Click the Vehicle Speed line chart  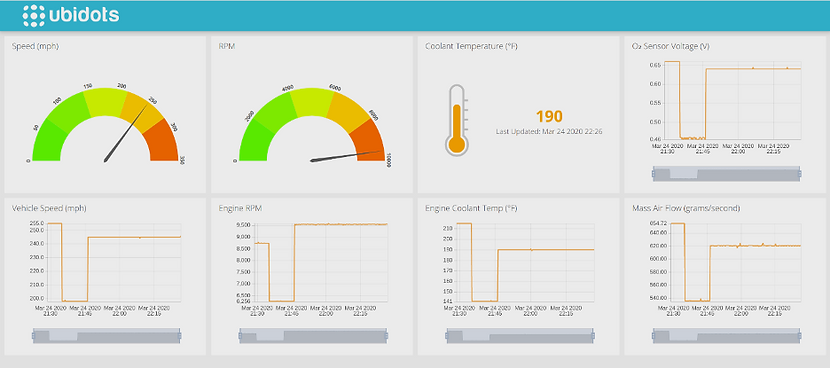(114, 262)
